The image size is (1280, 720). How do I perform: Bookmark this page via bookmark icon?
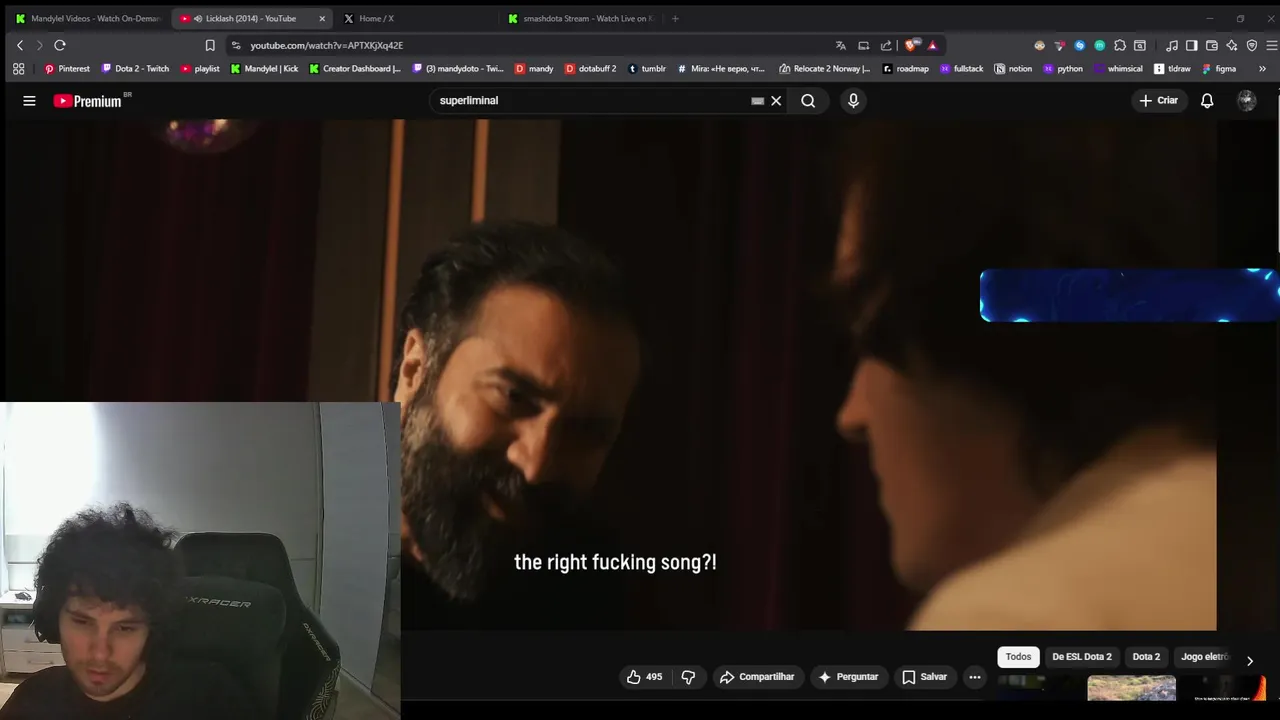210,45
